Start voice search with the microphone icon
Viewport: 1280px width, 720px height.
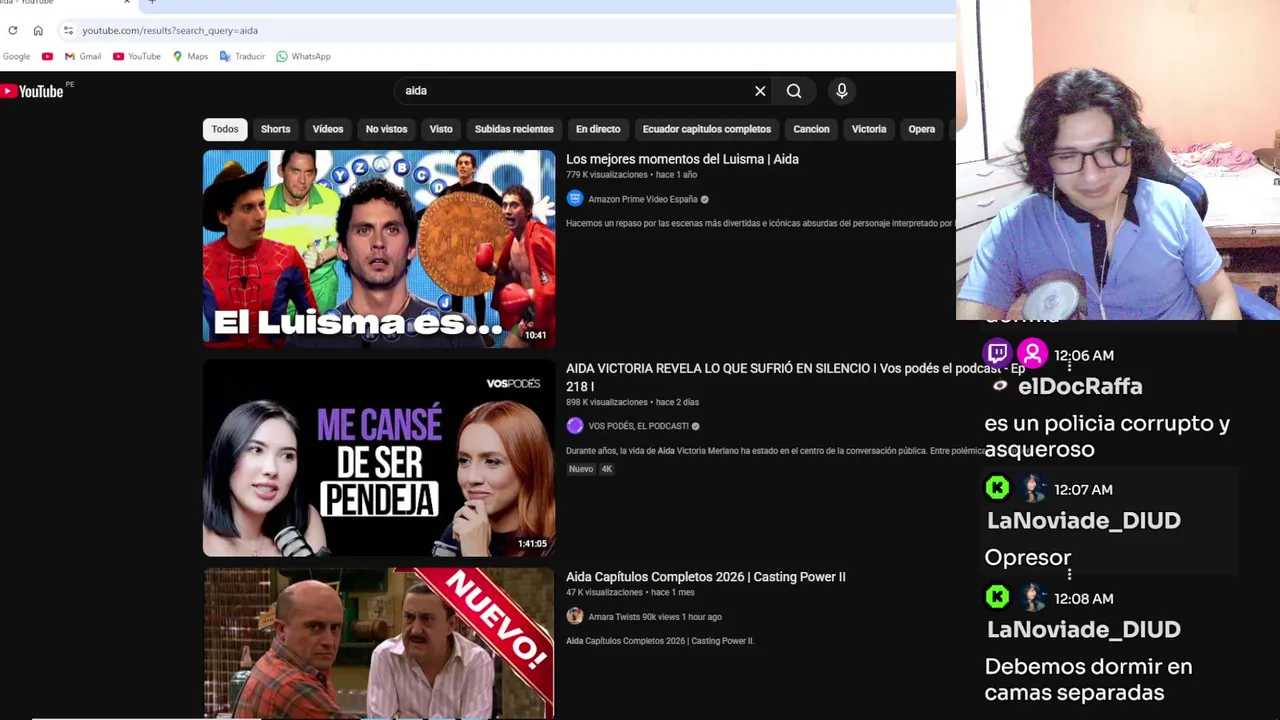pos(842,91)
